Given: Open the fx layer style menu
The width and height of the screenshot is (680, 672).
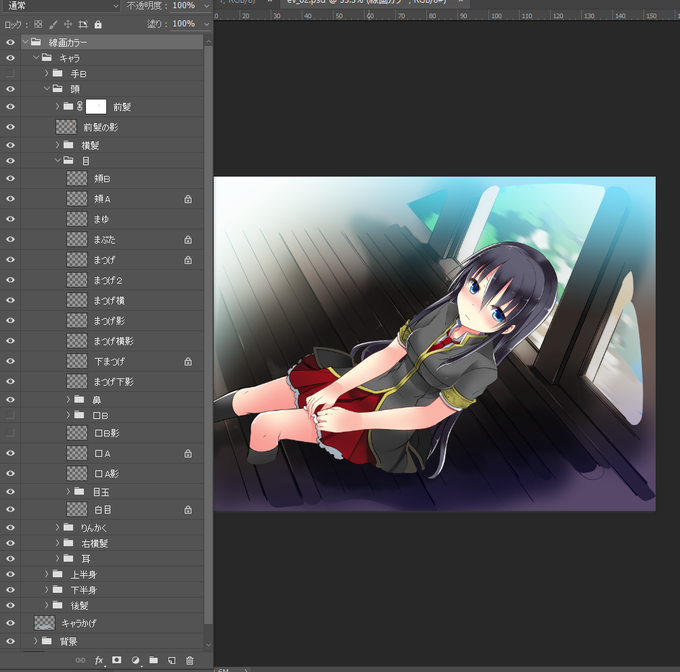Looking at the screenshot, I should point(99,660).
